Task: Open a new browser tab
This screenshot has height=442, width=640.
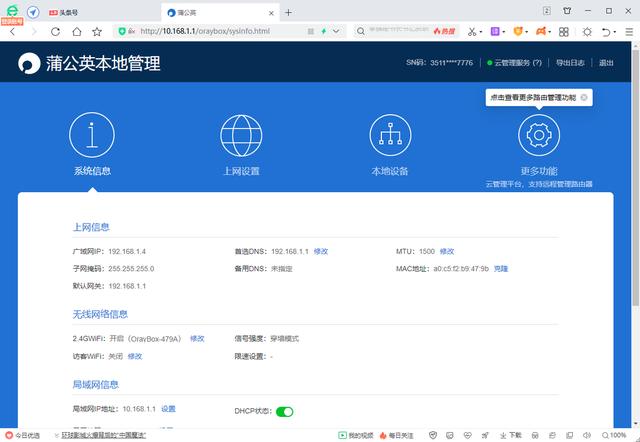Action: click(x=288, y=12)
